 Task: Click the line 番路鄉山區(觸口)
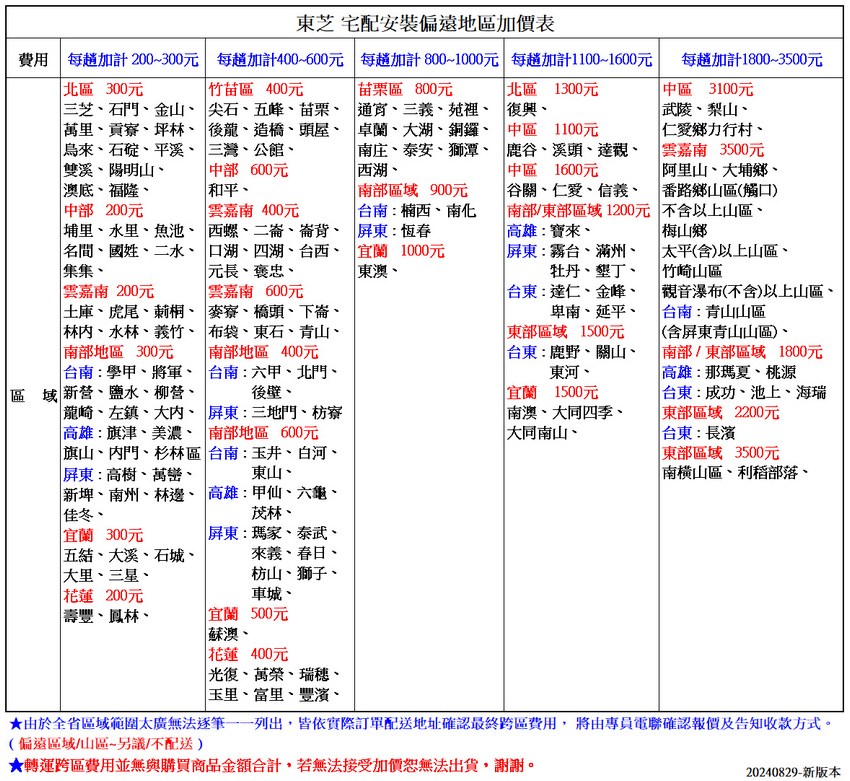720,190
